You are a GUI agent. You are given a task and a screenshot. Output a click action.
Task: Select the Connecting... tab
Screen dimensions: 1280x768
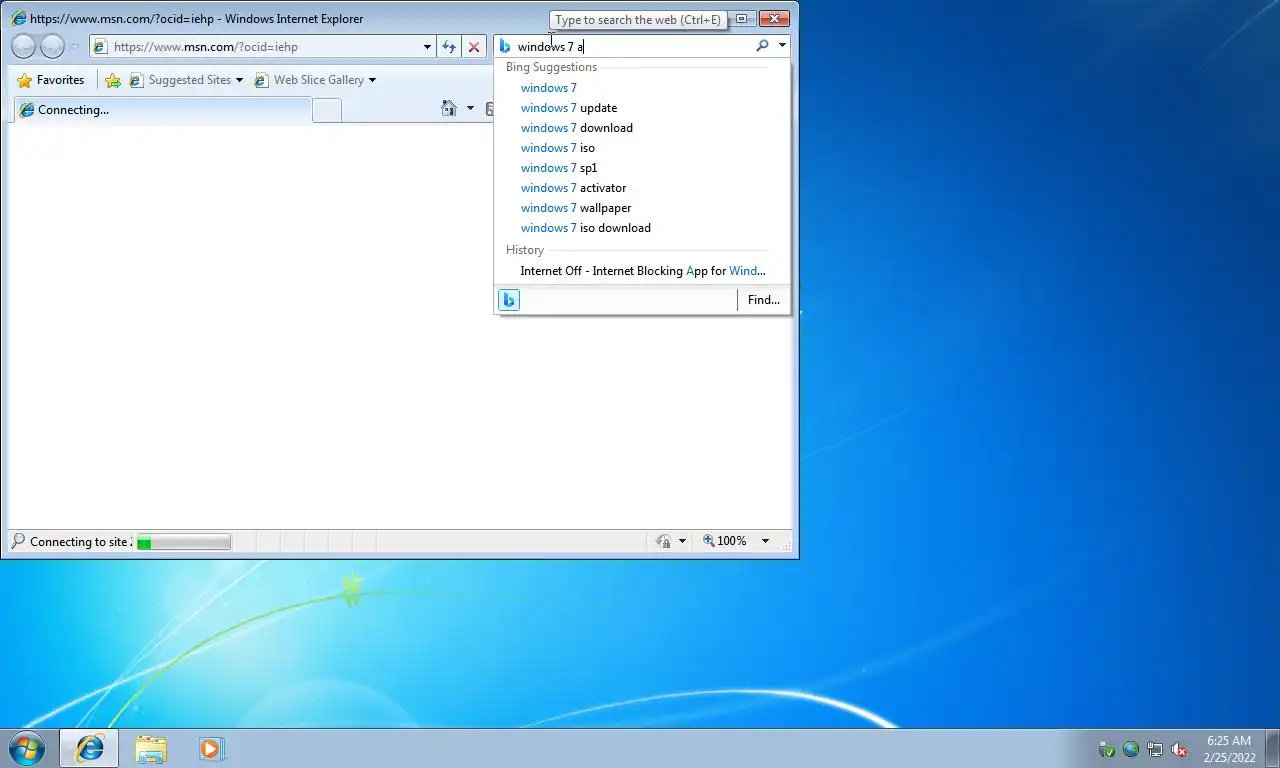tap(160, 110)
